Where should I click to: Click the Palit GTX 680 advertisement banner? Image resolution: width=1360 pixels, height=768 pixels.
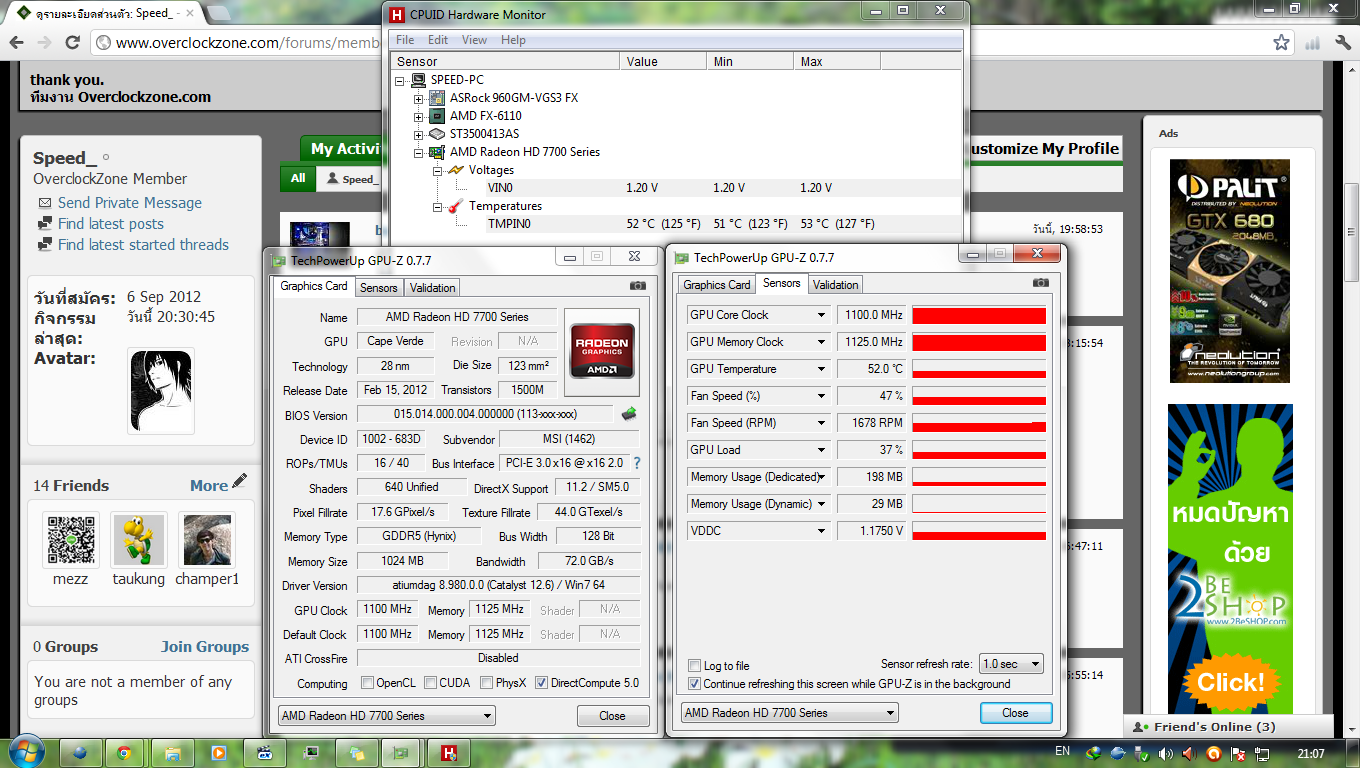pos(1230,271)
